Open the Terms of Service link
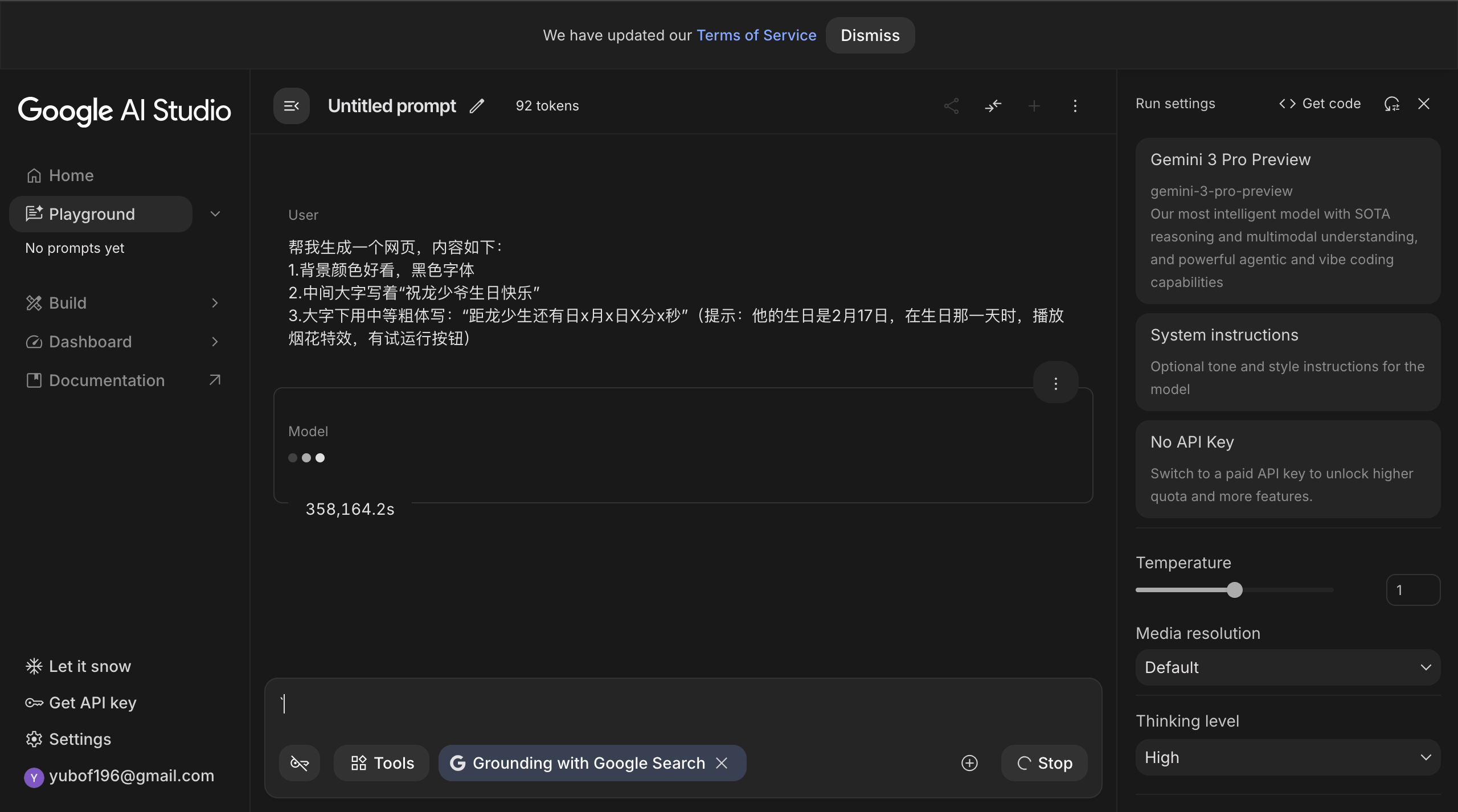The width and height of the screenshot is (1458, 812). 756,35
